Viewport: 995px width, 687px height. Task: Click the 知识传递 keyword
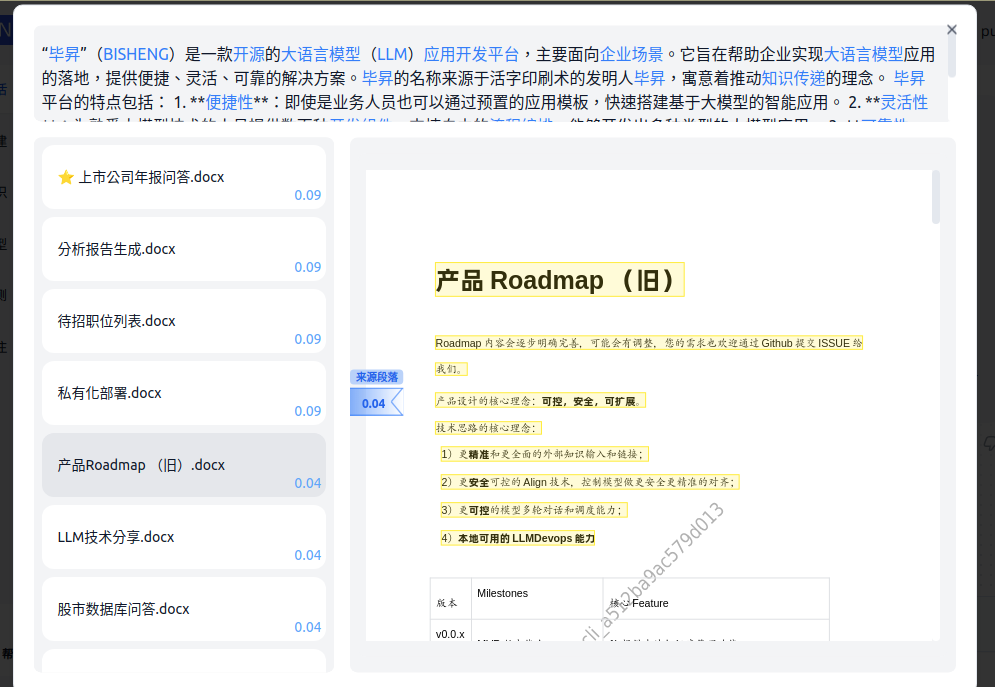tap(793, 79)
